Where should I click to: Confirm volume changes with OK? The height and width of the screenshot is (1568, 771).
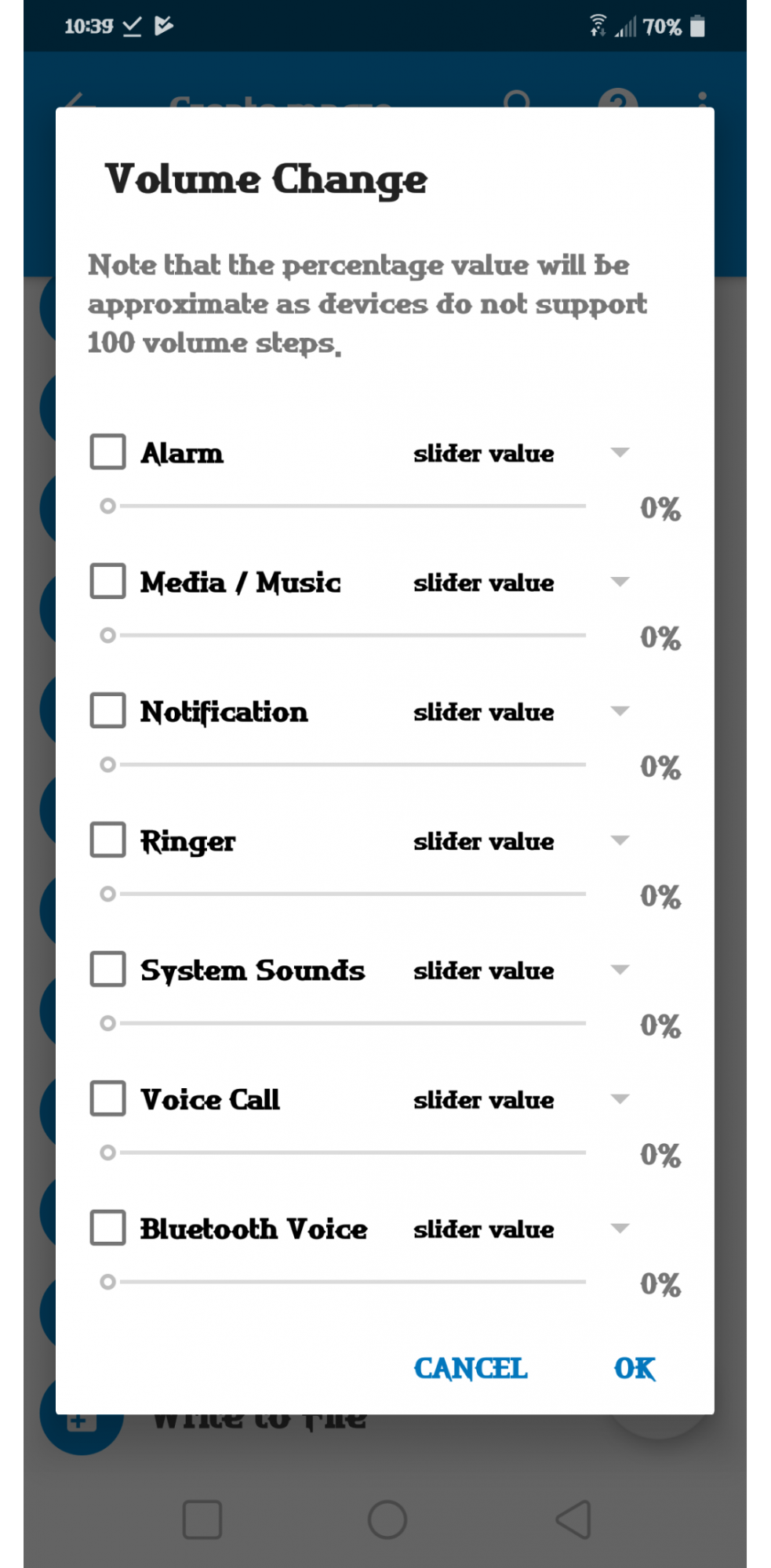click(635, 1369)
